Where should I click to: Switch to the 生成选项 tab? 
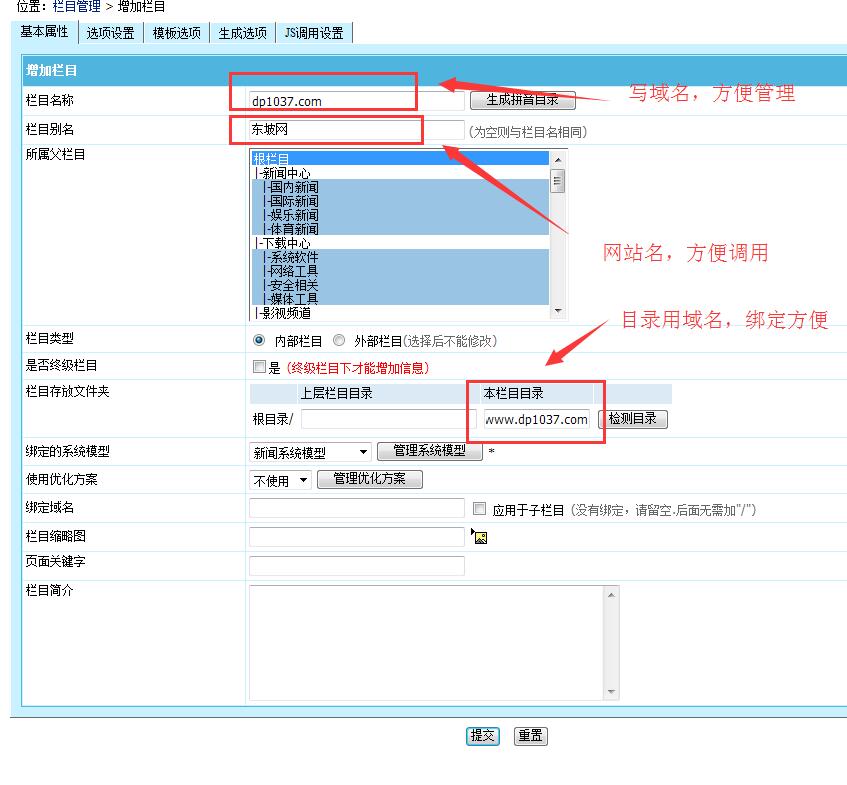pos(243,33)
